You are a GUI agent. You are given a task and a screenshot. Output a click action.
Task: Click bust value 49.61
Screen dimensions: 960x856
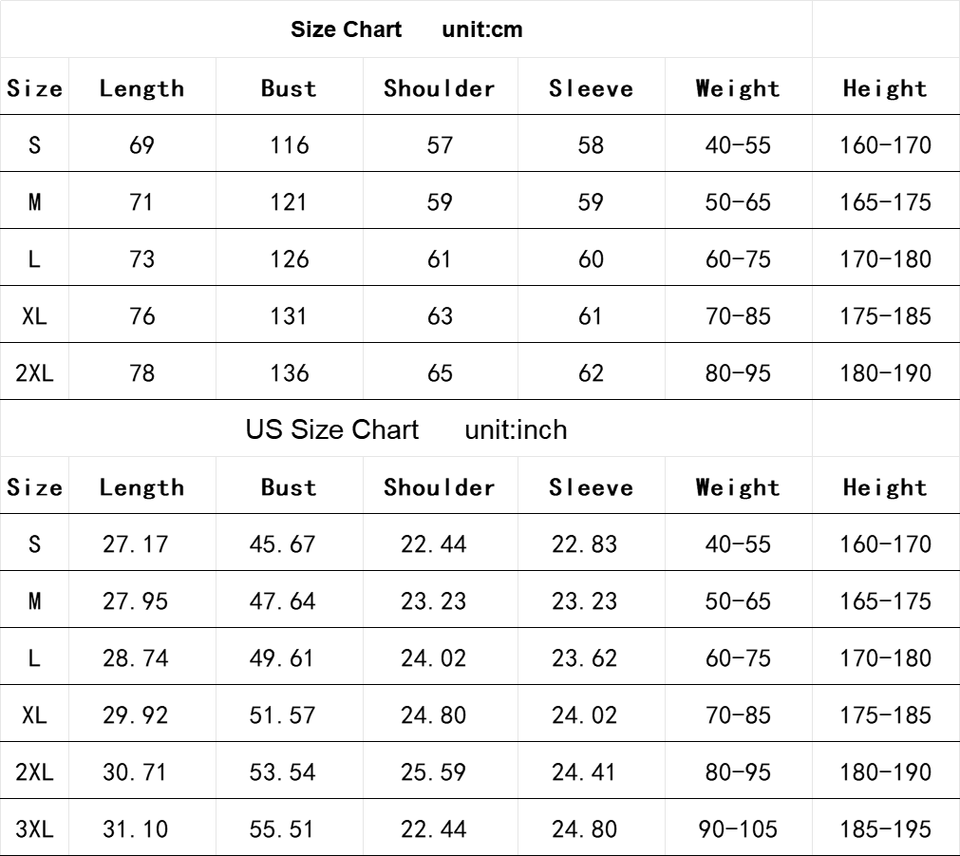click(x=283, y=659)
